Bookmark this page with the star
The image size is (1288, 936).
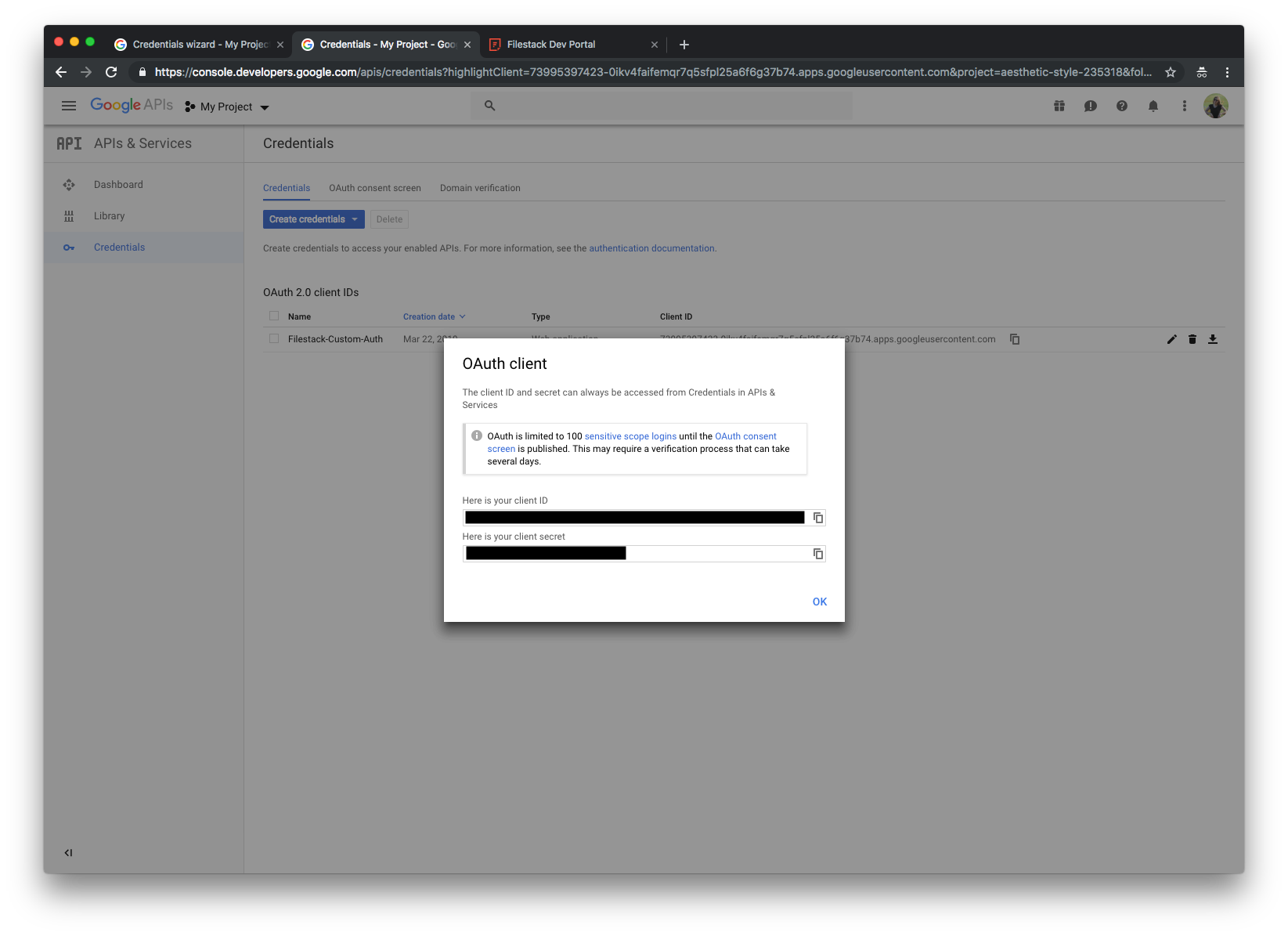coord(1171,72)
